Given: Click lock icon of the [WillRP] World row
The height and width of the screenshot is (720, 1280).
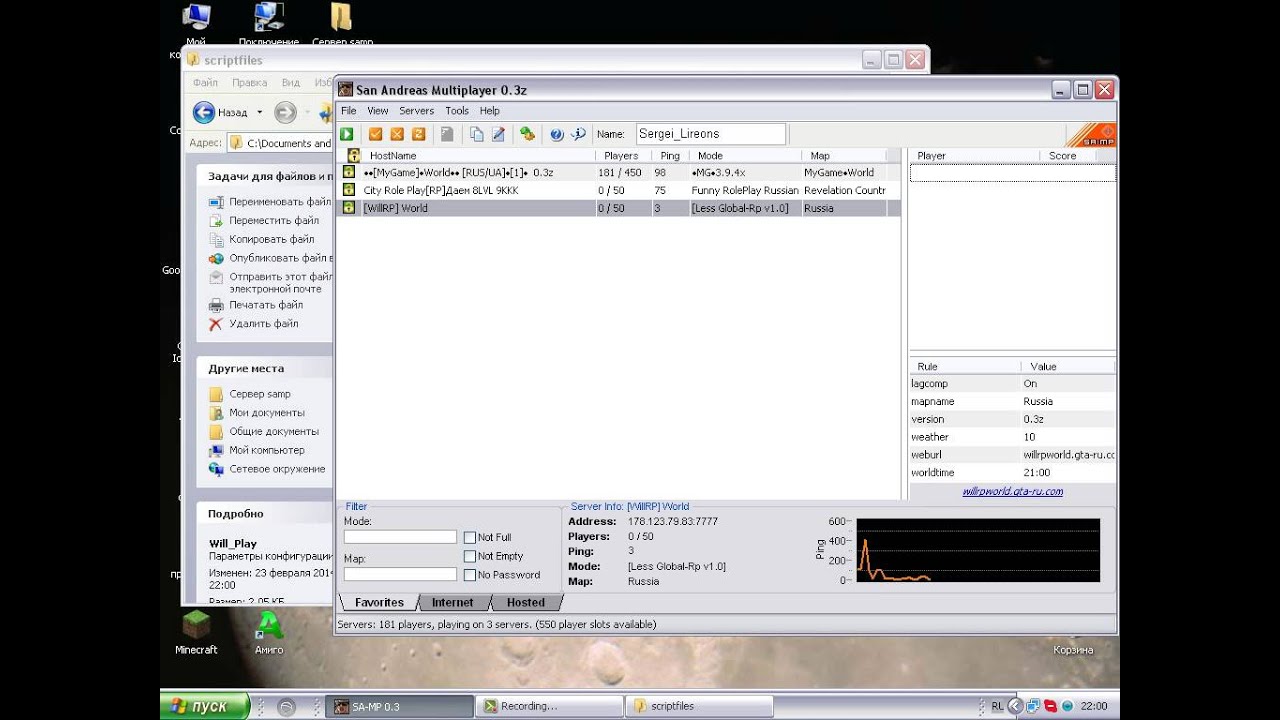Looking at the screenshot, I should [x=349, y=208].
